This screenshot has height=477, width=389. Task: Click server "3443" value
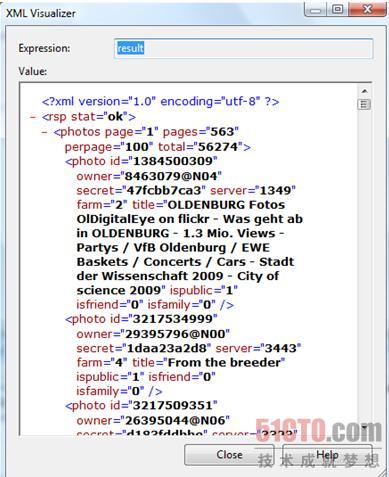[281, 348]
